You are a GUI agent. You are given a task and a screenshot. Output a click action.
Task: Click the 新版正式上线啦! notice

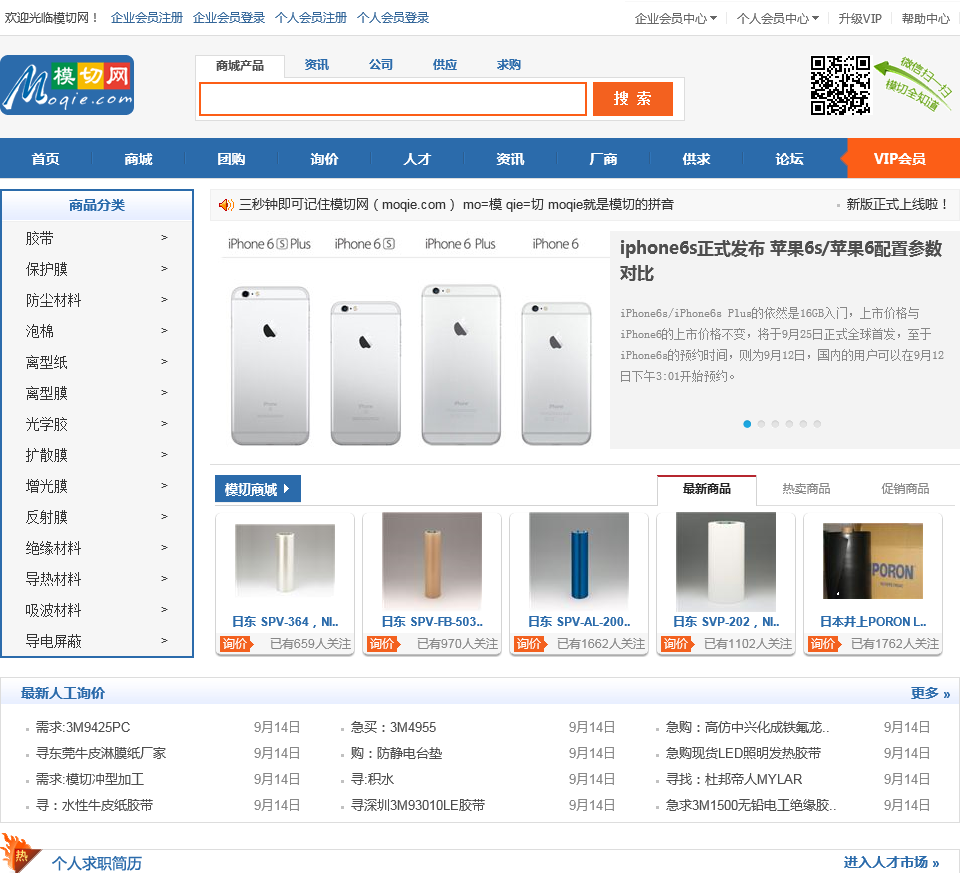898,204
